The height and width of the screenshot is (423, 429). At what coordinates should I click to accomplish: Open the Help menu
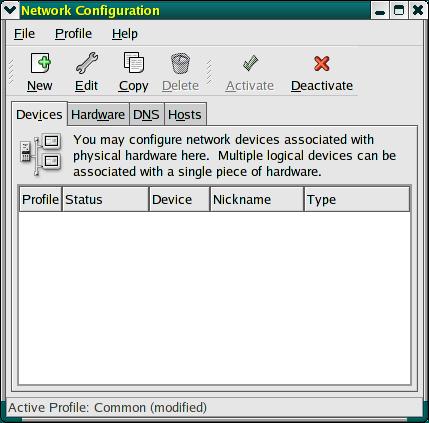click(x=125, y=34)
